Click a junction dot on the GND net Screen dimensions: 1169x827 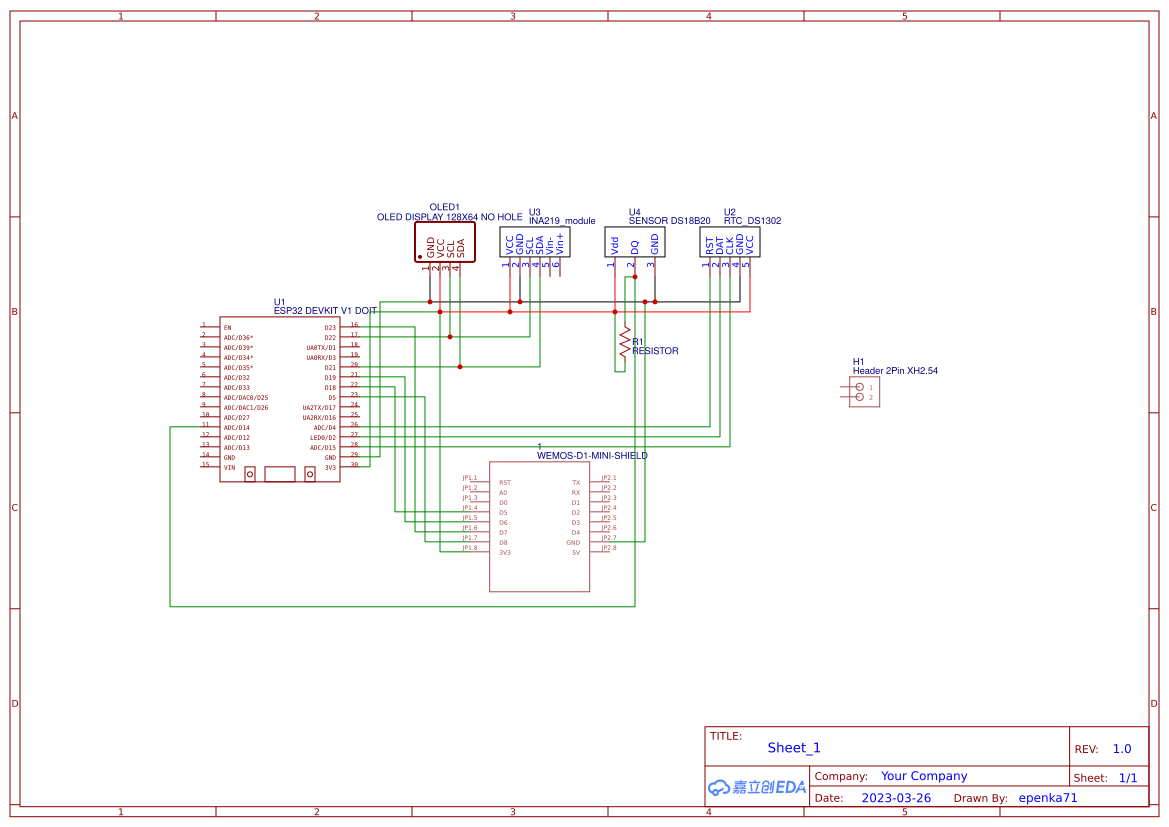(430, 301)
